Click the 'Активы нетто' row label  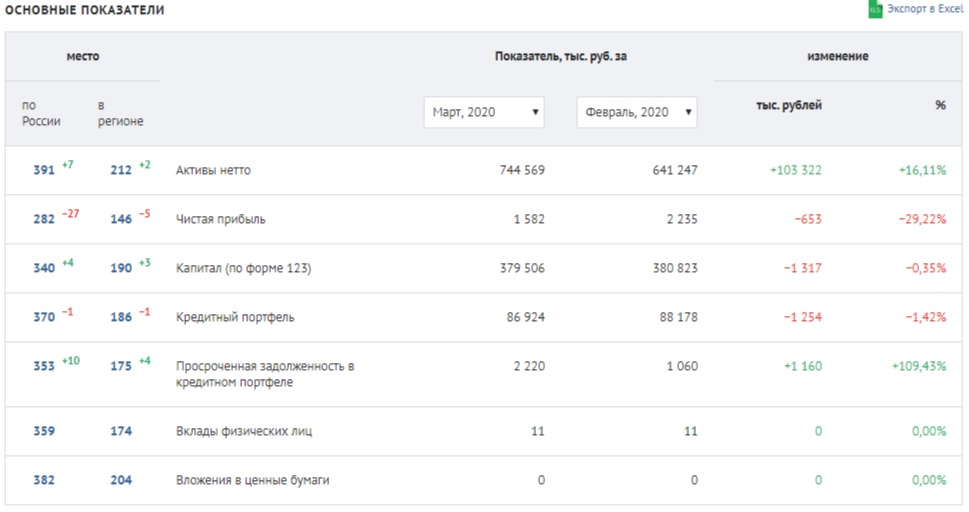tap(213, 170)
